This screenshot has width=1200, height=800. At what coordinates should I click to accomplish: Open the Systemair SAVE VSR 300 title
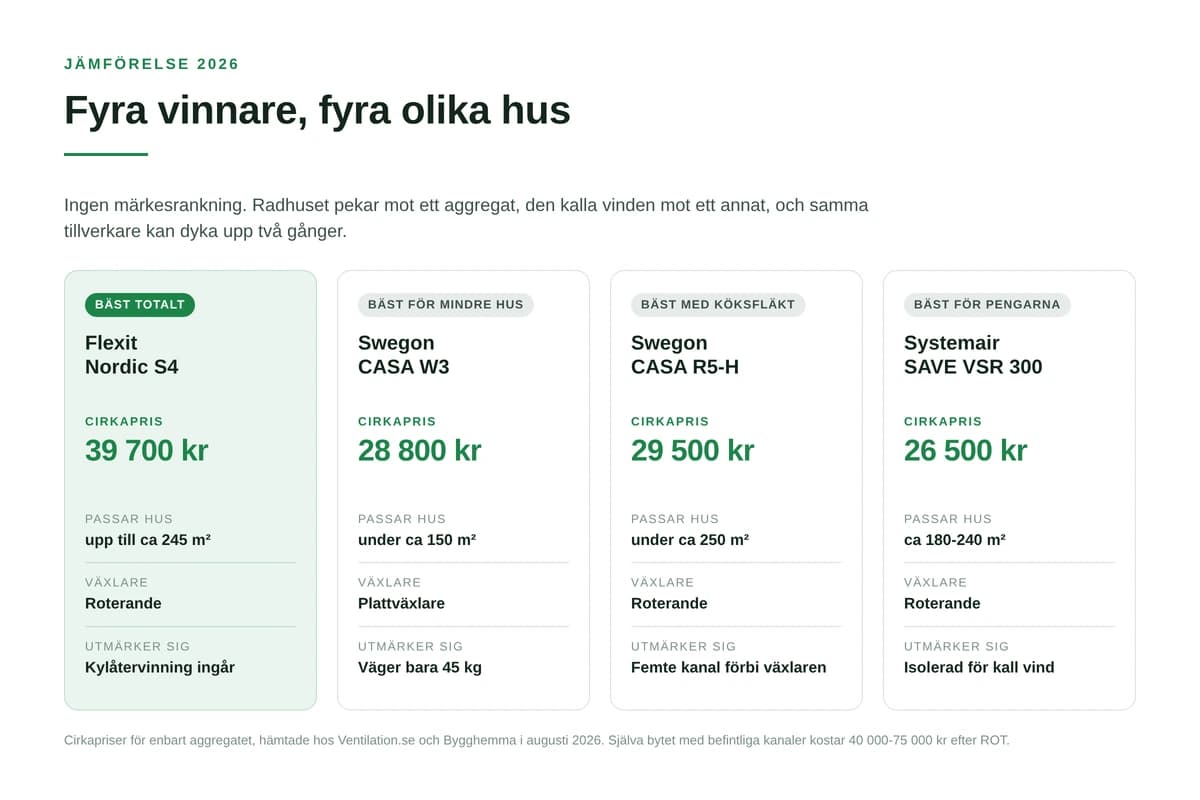pyautogui.click(x=973, y=355)
